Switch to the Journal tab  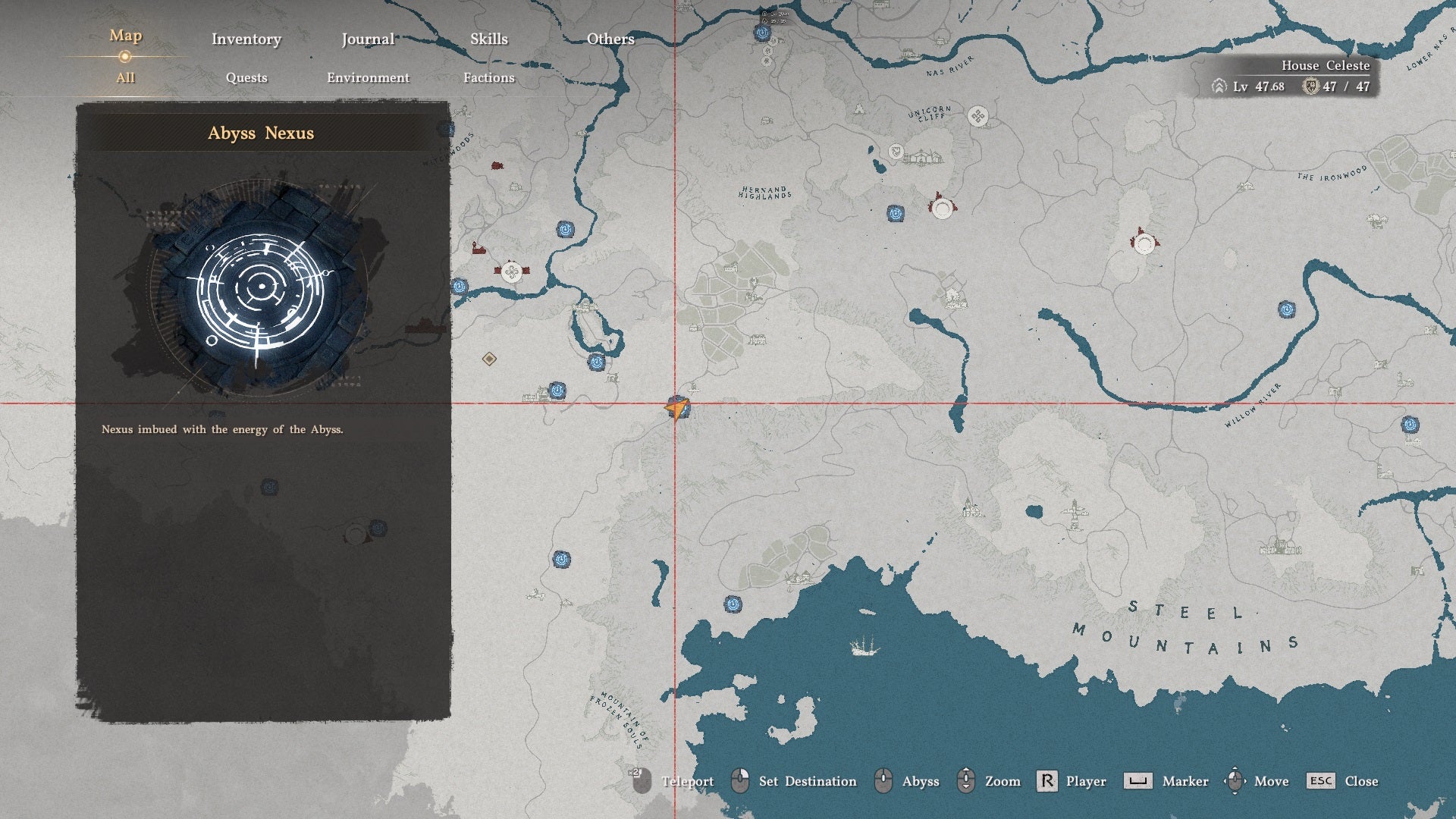368,39
